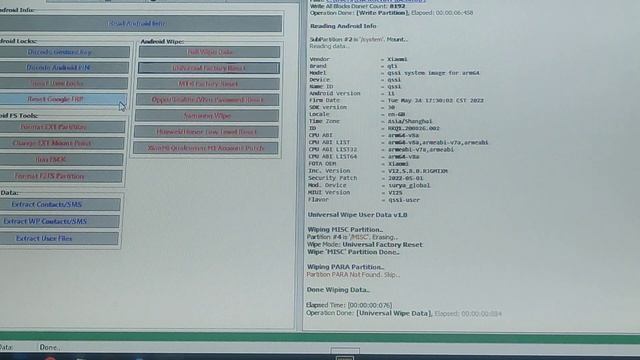Open Change EXT Mount Point
The width and height of the screenshot is (640, 360).
pyautogui.click(x=61, y=143)
